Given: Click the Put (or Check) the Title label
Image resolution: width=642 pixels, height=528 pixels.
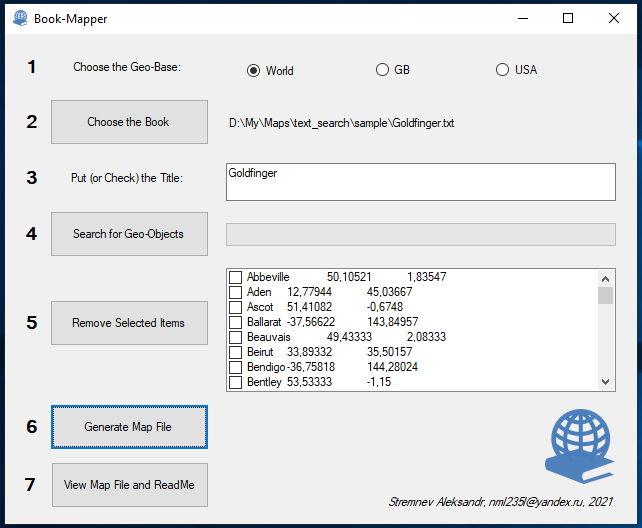Looking at the screenshot, I should coord(127,178).
